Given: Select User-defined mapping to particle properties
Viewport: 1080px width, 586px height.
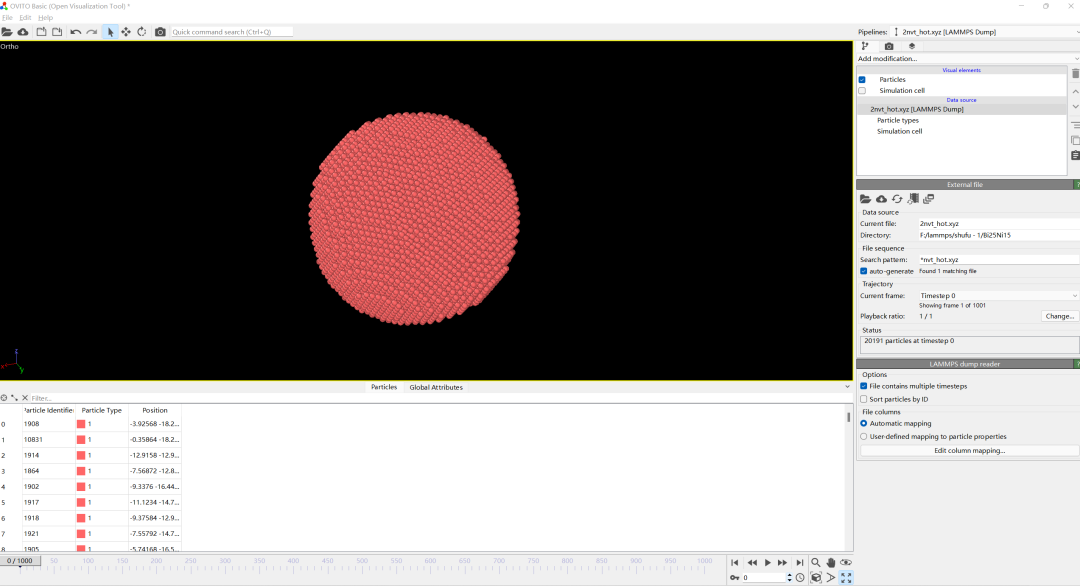Looking at the screenshot, I should point(864,437).
